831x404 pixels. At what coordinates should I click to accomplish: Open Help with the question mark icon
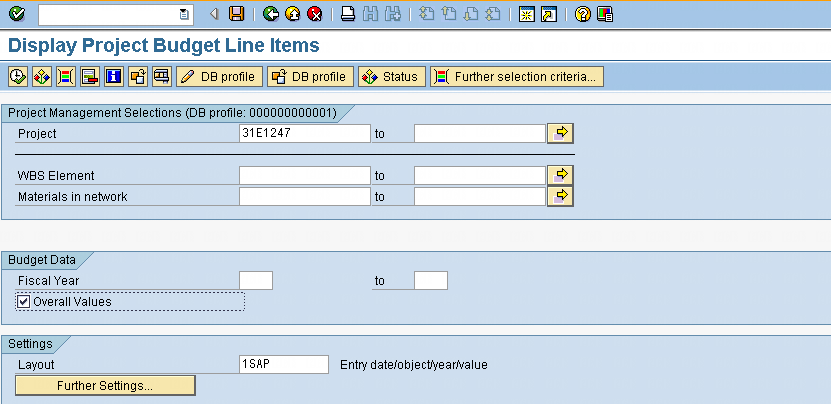click(x=582, y=14)
